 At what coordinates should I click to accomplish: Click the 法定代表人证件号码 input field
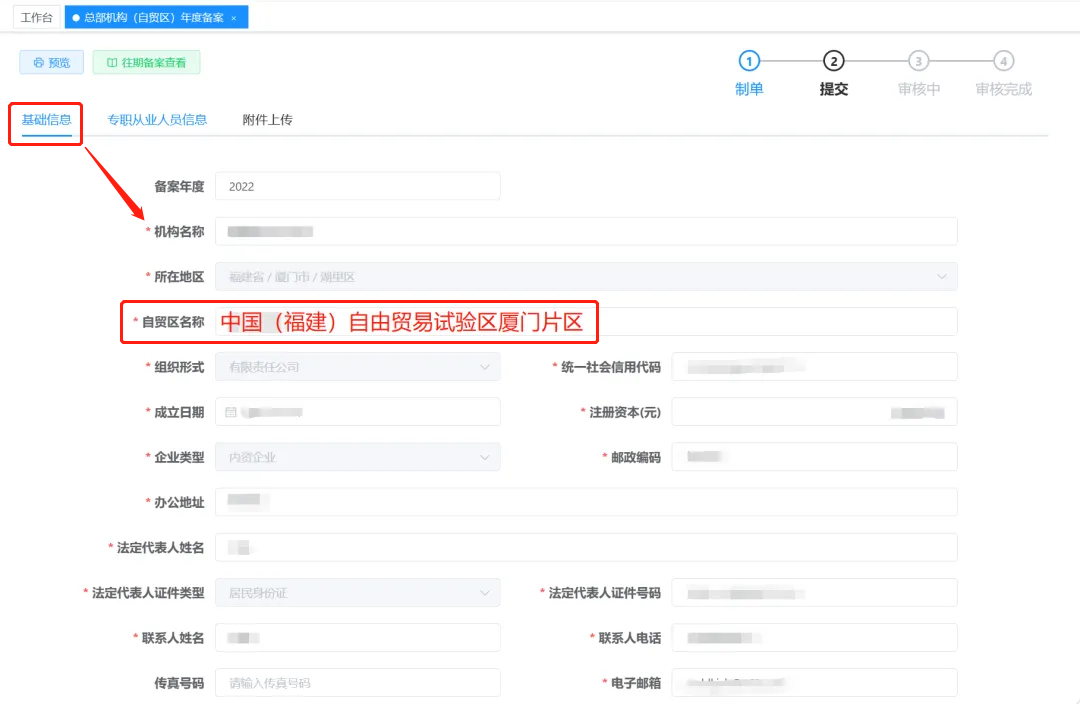click(x=814, y=592)
